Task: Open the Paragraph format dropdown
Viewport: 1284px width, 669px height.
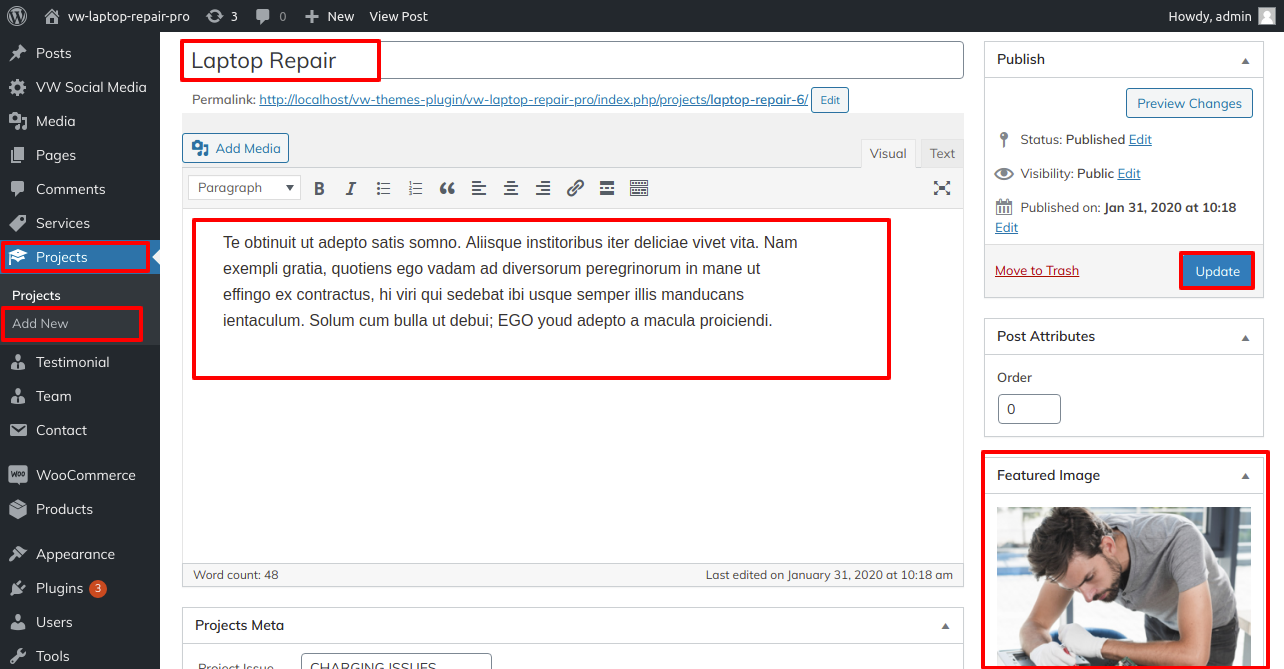Action: coord(244,188)
